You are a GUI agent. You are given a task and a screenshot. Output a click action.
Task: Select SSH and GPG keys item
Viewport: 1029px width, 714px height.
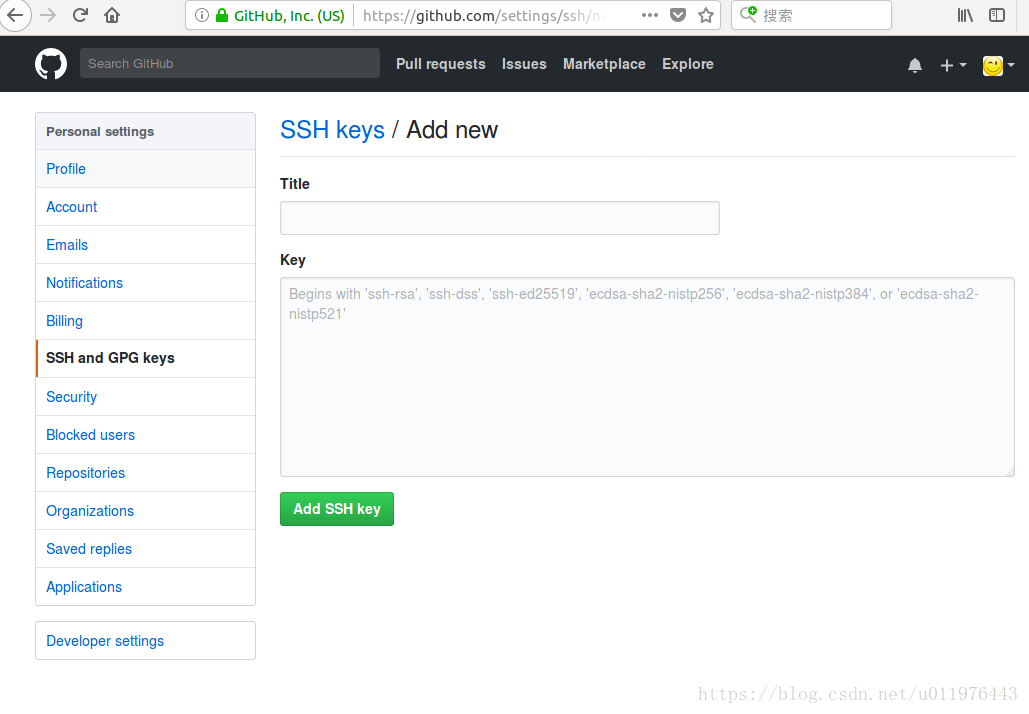(x=145, y=359)
